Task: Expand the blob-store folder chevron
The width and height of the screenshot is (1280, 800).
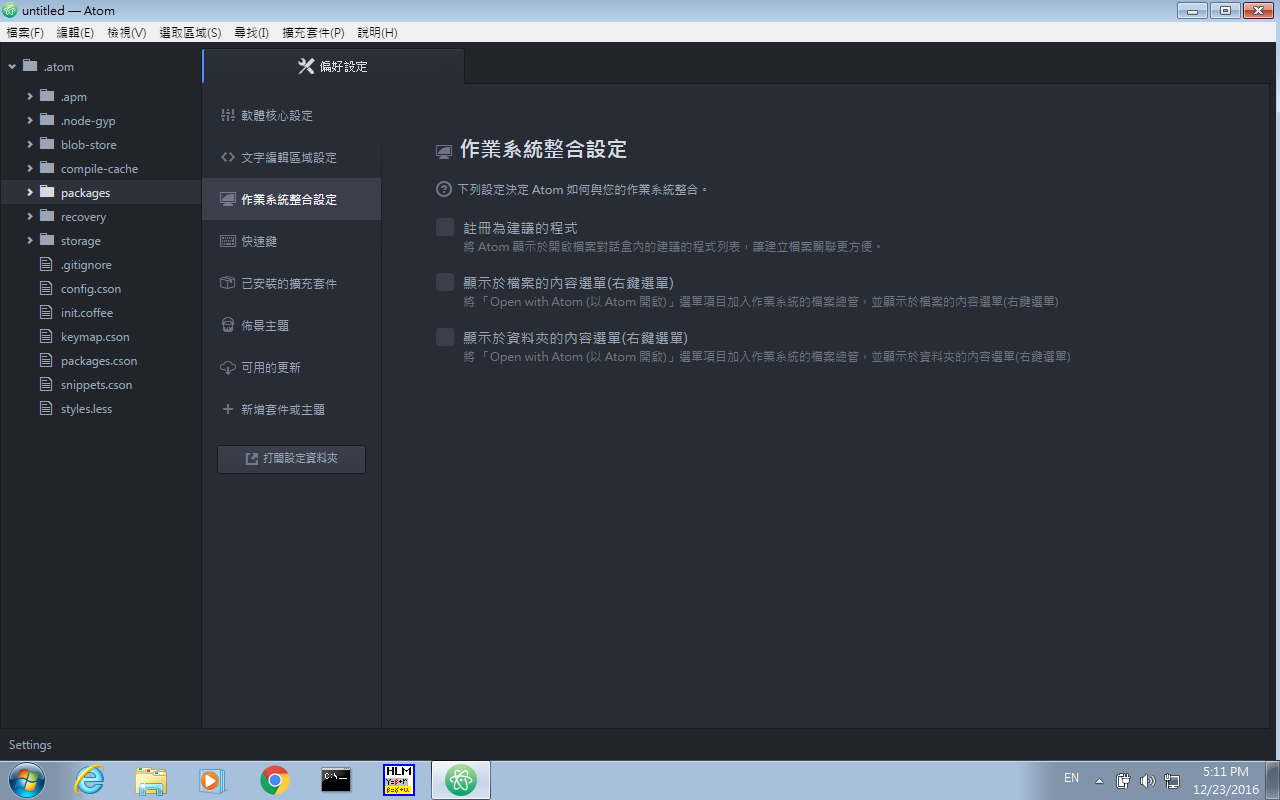Action: (30, 144)
